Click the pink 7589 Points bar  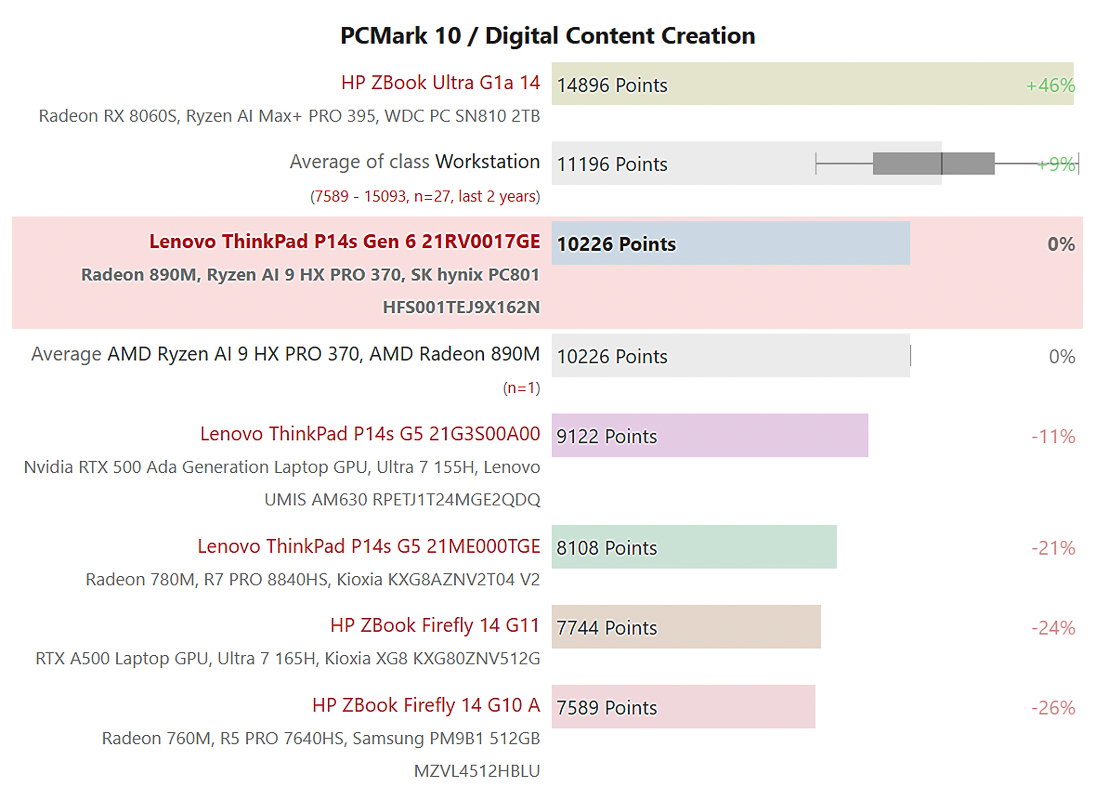click(683, 706)
